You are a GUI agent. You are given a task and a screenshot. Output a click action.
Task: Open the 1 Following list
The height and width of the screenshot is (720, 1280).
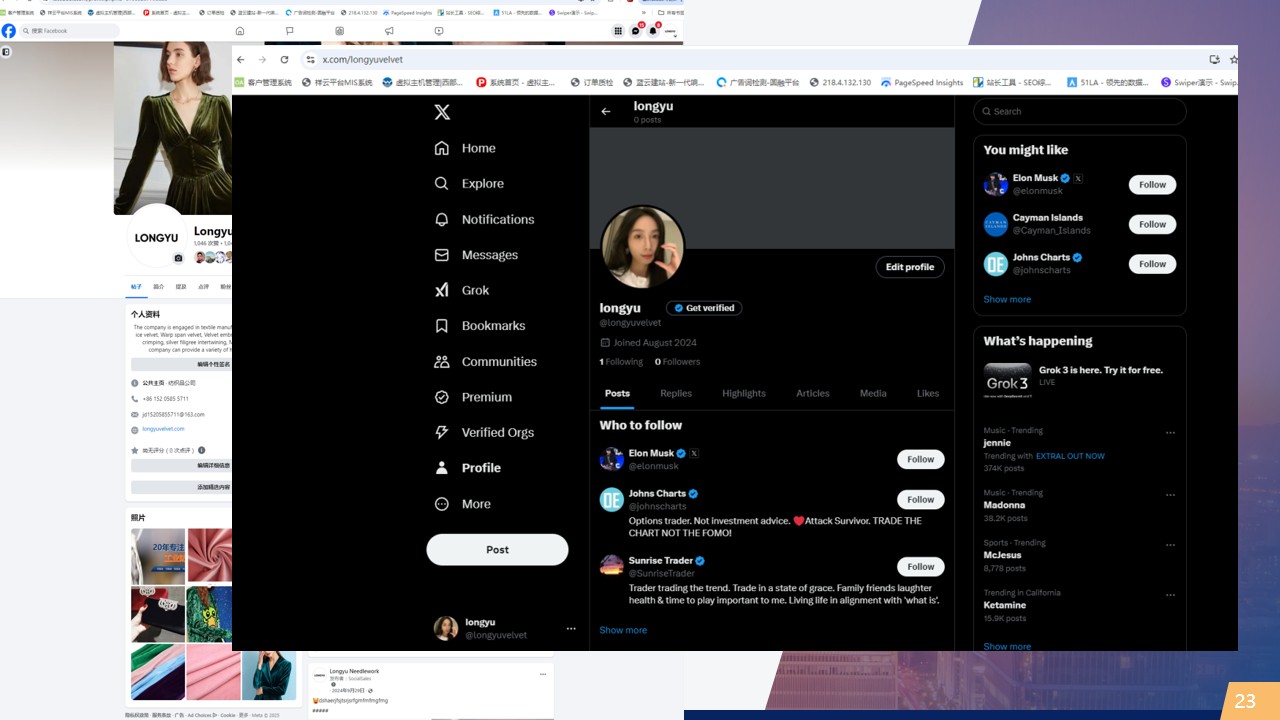[621, 362]
